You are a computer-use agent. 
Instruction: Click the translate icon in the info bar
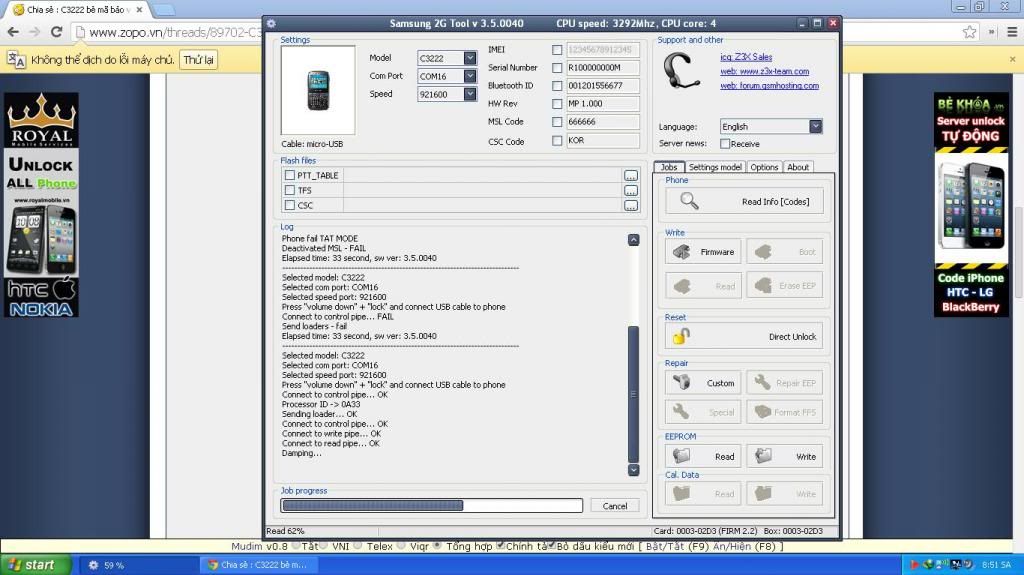(x=16, y=60)
